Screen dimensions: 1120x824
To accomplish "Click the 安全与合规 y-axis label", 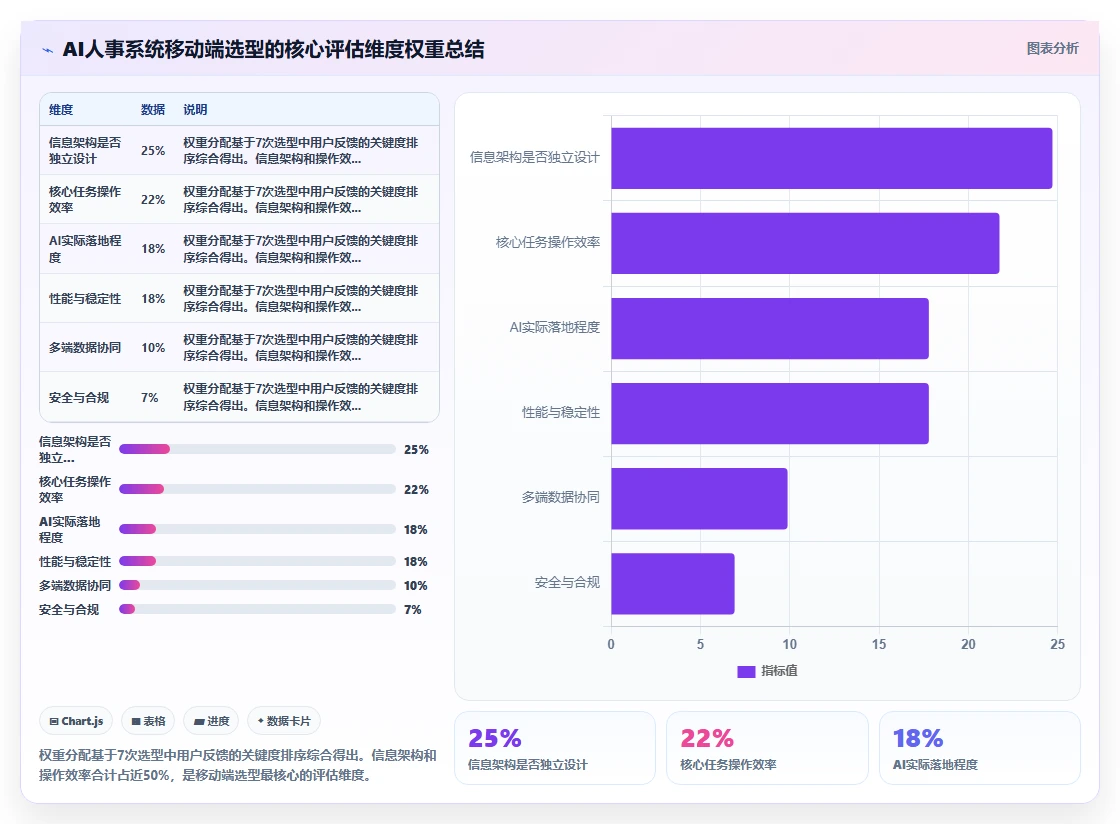I will pyautogui.click(x=567, y=583).
